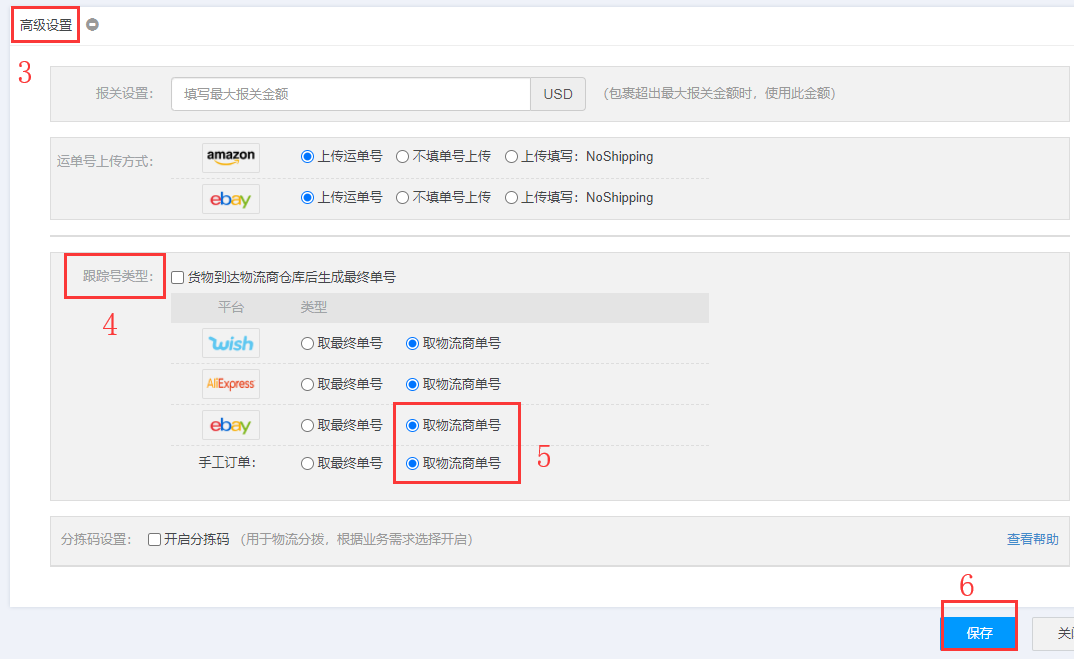This screenshot has width=1074, height=659.
Task: Select 不填单号上传 for Amazon
Action: tap(403, 157)
